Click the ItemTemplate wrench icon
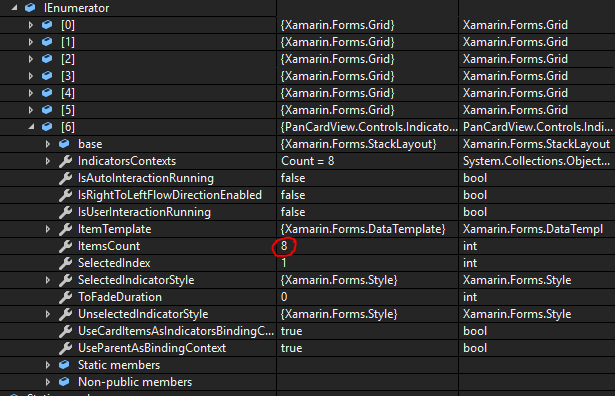 [66, 229]
